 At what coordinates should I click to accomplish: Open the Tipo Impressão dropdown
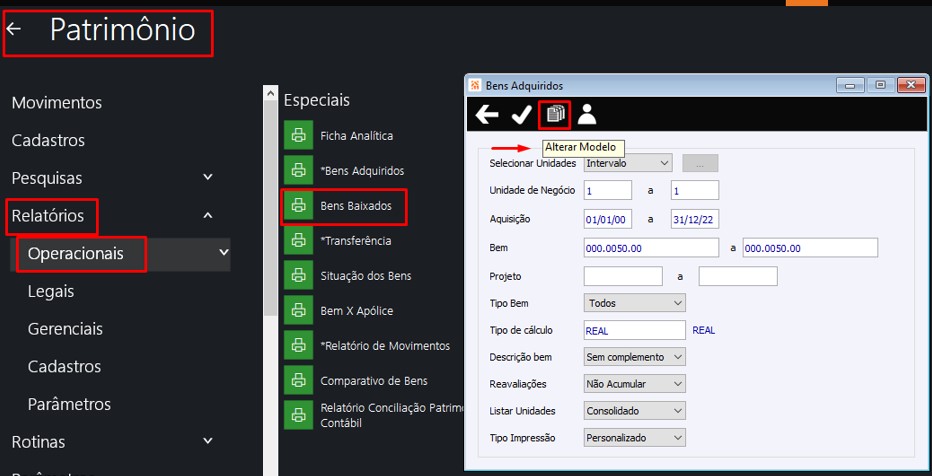click(x=634, y=437)
